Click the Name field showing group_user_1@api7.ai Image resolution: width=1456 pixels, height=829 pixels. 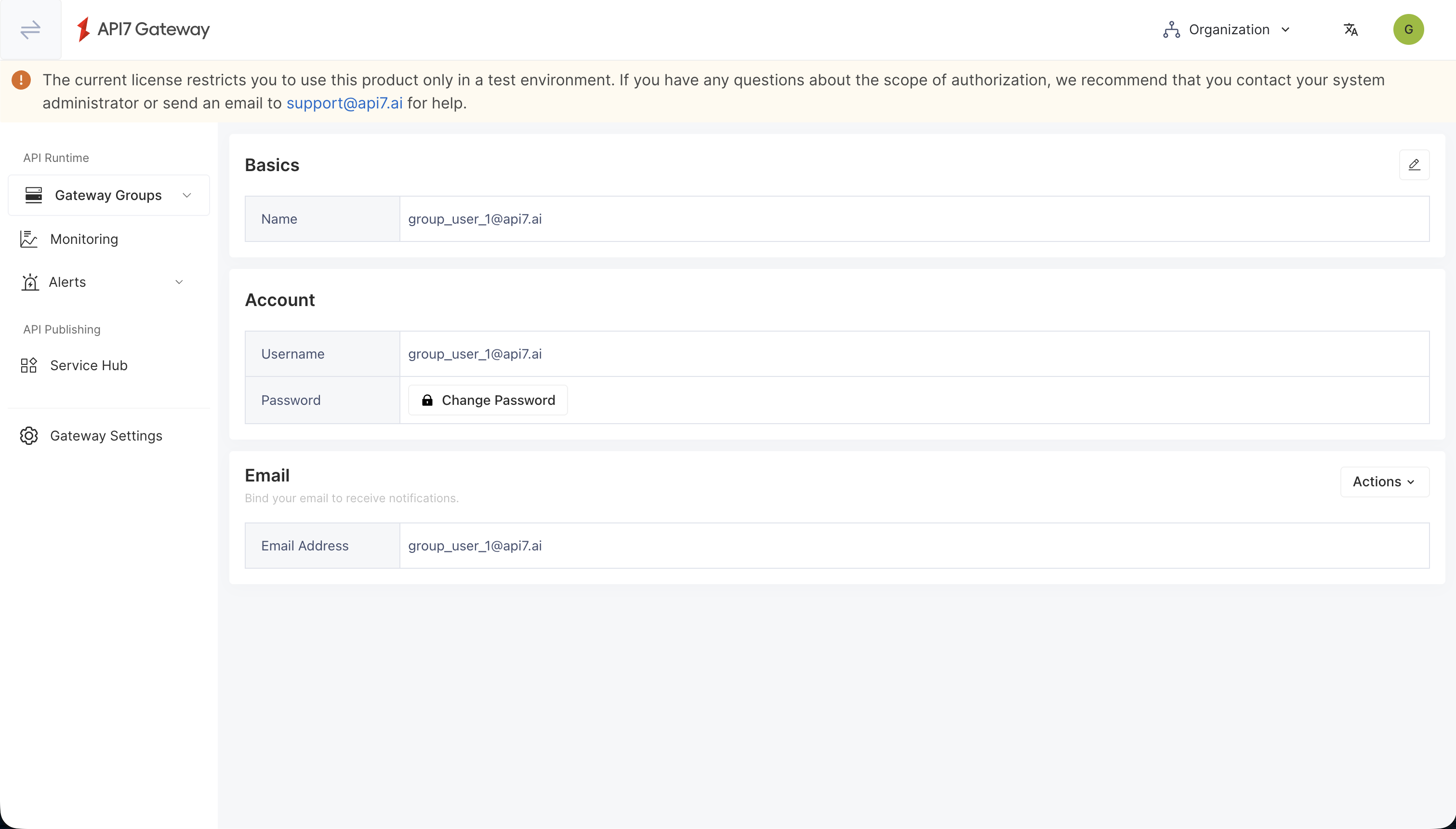pyautogui.click(x=474, y=219)
